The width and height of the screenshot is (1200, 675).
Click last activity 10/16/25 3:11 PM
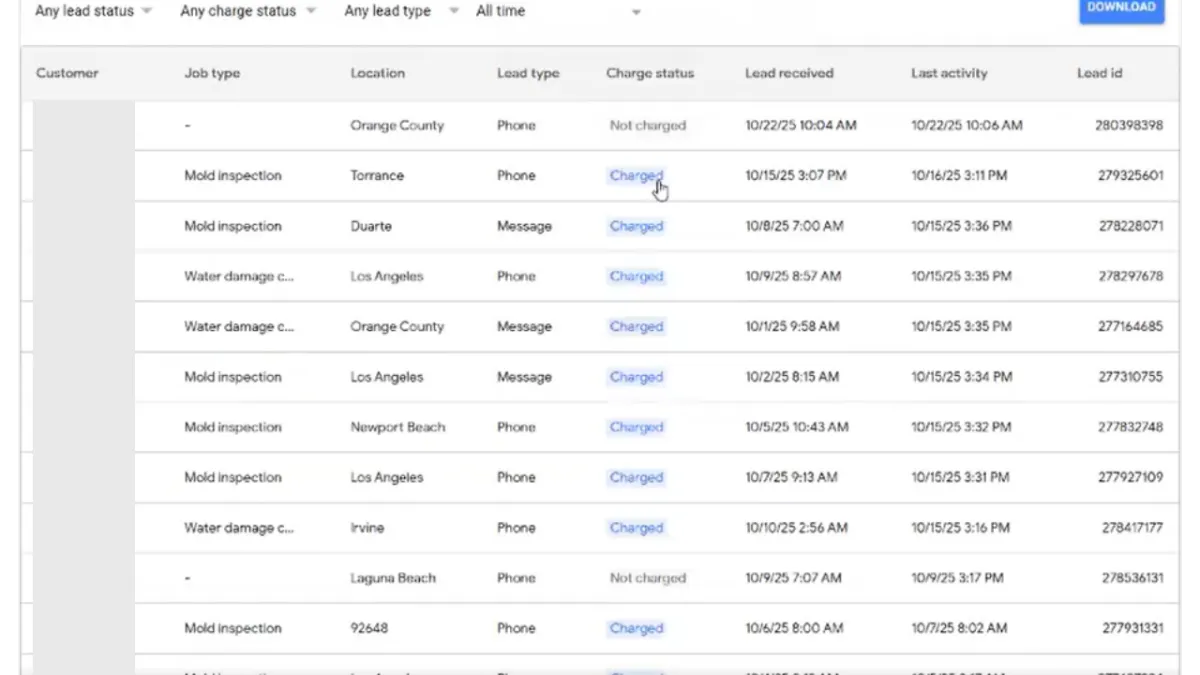coord(959,176)
